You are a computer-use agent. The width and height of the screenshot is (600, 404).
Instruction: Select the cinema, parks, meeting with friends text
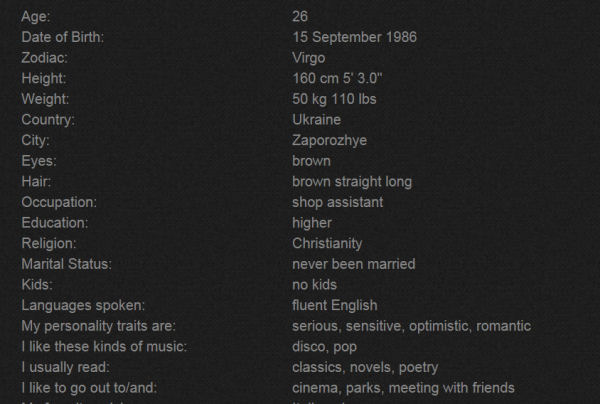pyautogui.click(x=403, y=388)
